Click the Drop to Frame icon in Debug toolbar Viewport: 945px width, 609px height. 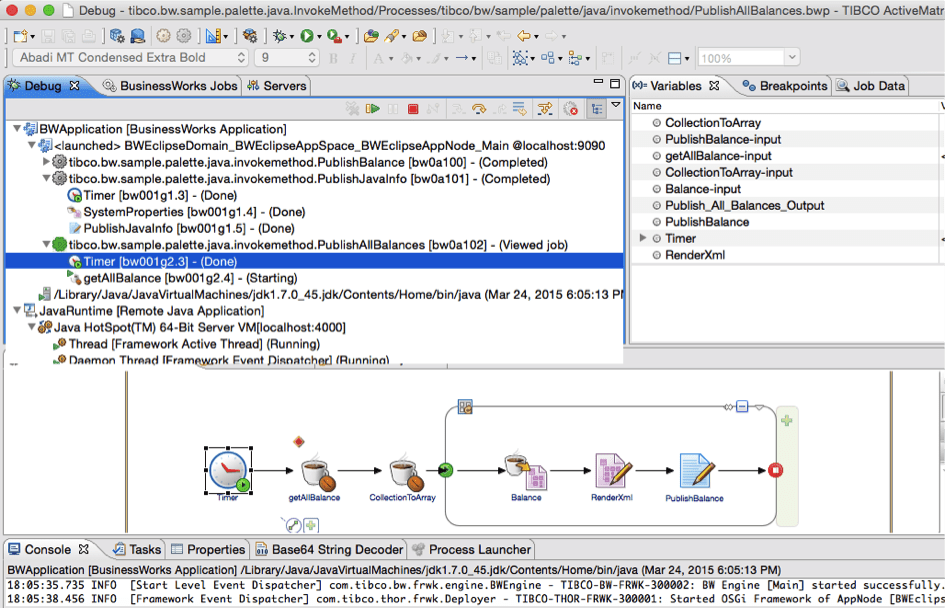coord(519,109)
